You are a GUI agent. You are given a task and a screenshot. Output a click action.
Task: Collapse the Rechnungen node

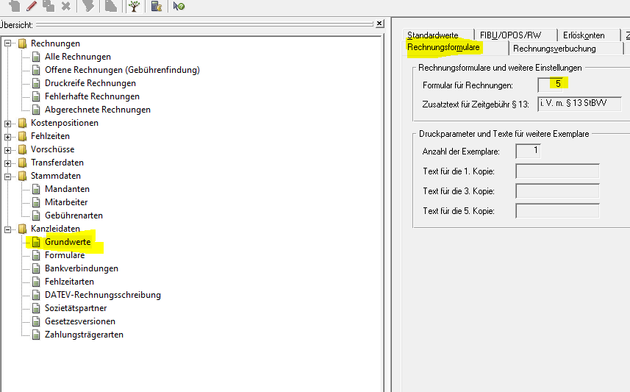pyautogui.click(x=8, y=43)
